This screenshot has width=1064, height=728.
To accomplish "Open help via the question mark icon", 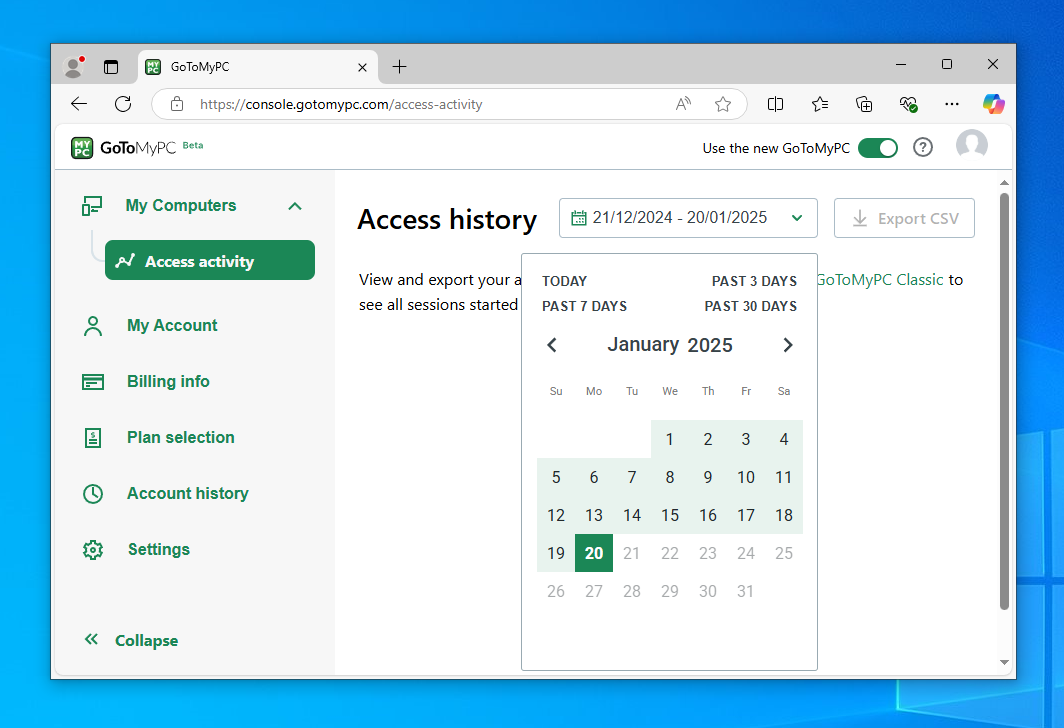I will click(x=922, y=147).
